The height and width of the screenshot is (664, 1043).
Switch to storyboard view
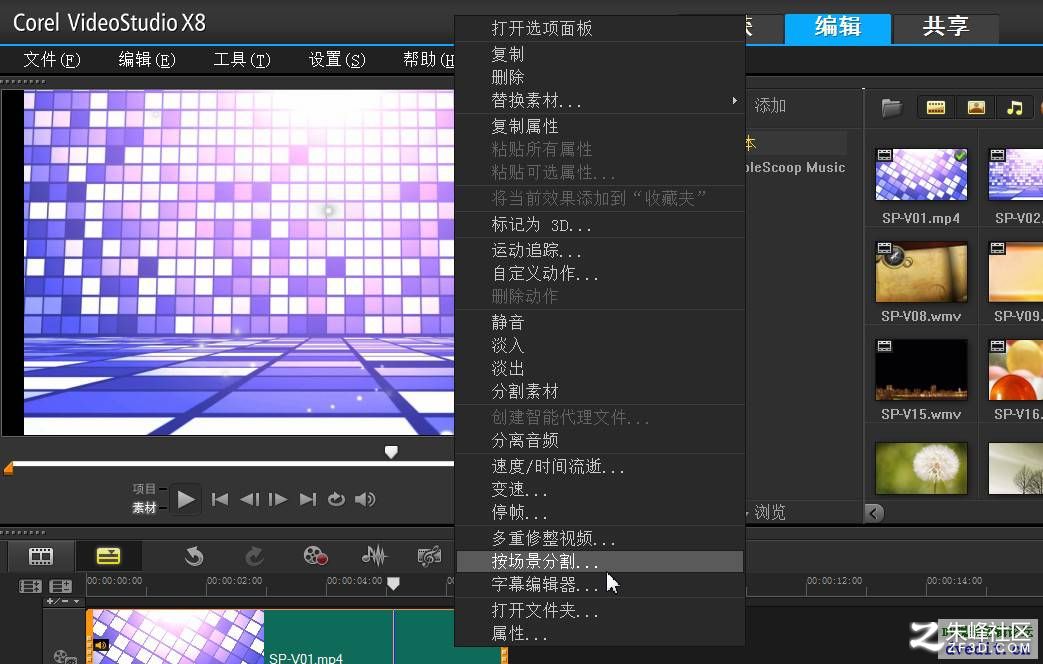pos(41,556)
